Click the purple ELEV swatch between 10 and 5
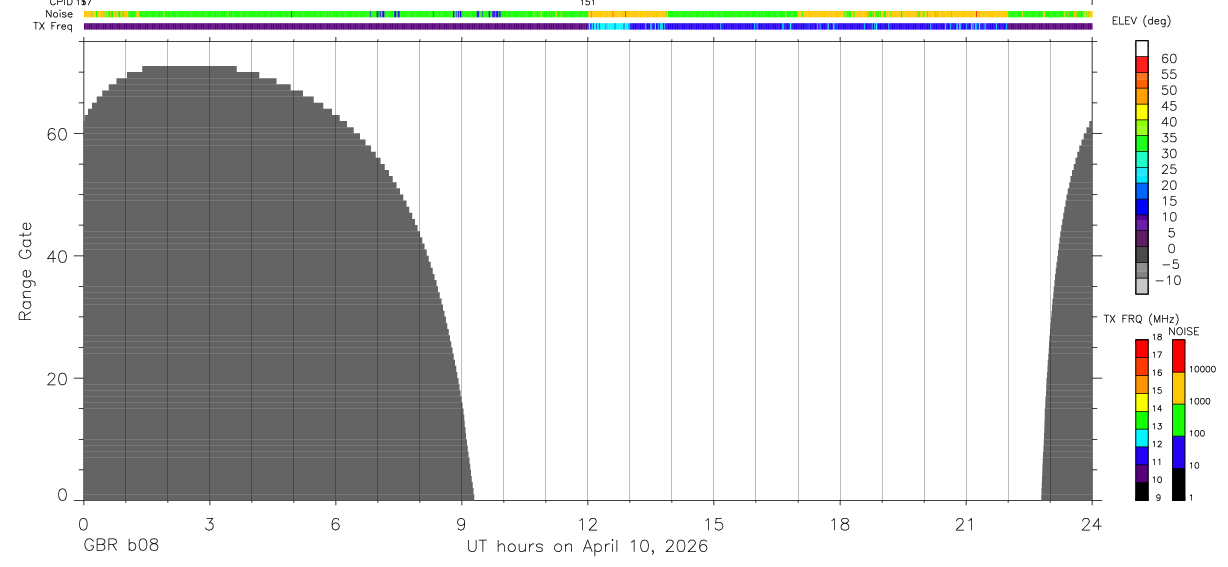Image resolution: width=1228 pixels, height=567 pixels. [1142, 224]
